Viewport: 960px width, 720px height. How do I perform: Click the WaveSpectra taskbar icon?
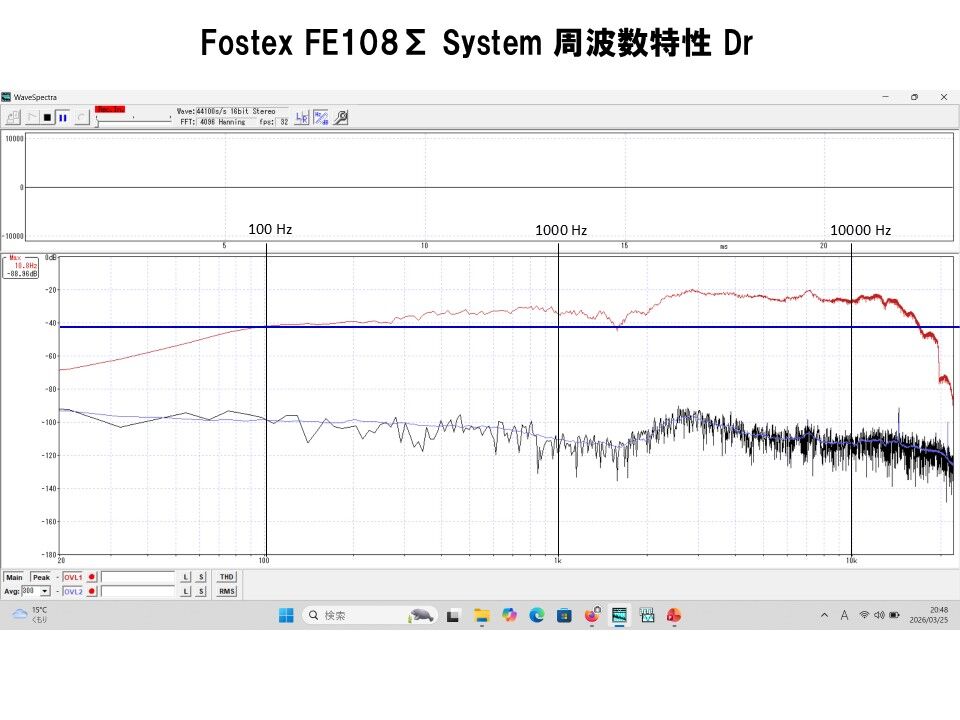(620, 615)
